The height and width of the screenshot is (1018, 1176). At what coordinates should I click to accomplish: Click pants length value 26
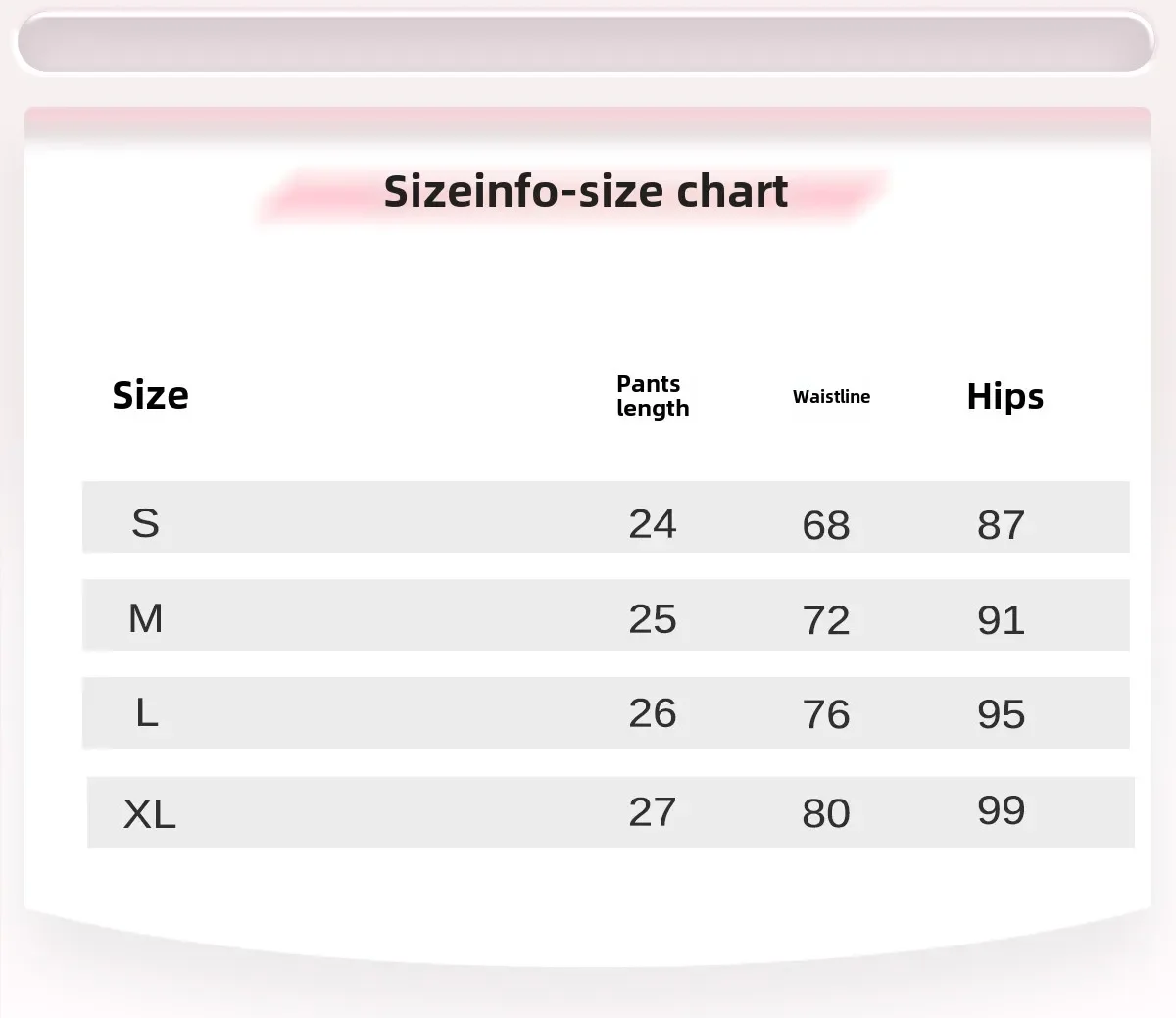point(653,712)
